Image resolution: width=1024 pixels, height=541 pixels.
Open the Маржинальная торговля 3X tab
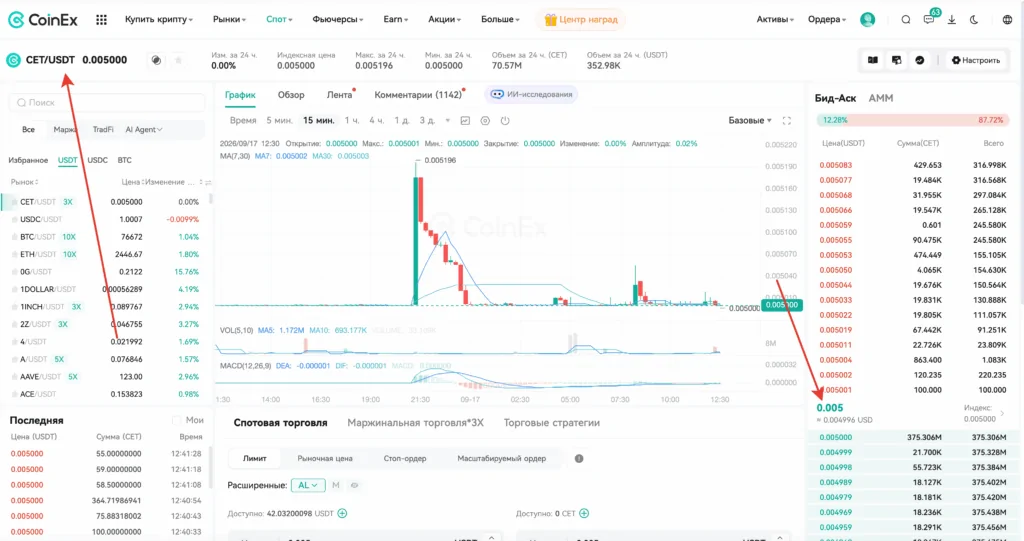coord(415,423)
